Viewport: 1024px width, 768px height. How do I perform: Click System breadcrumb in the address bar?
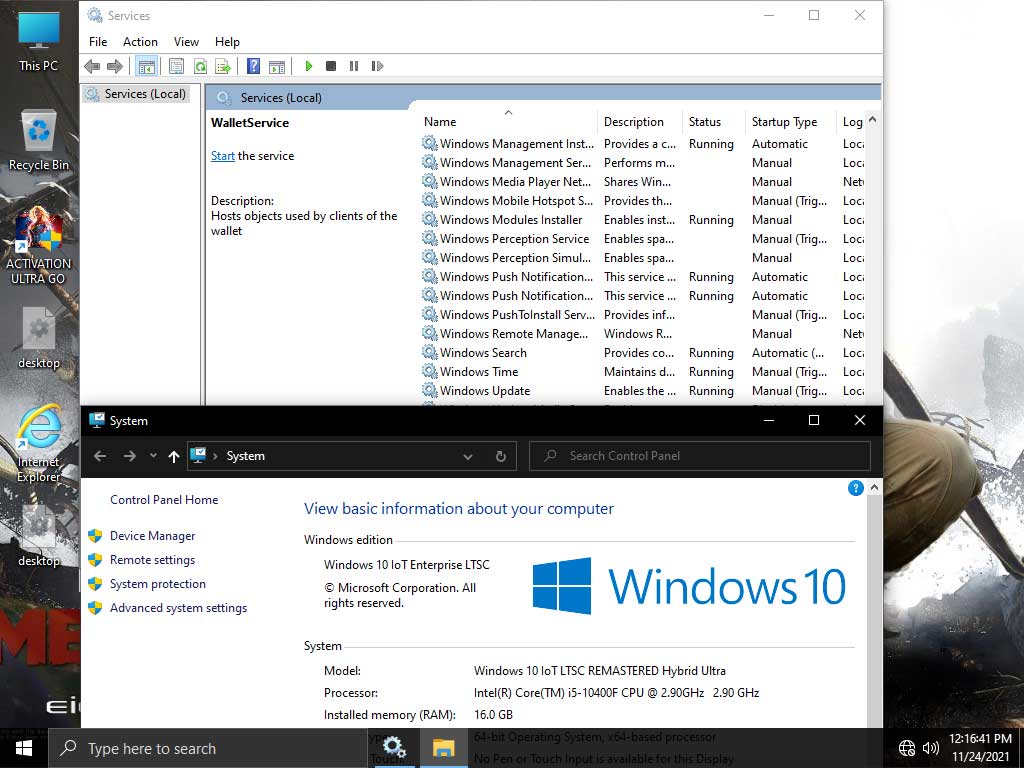(246, 456)
